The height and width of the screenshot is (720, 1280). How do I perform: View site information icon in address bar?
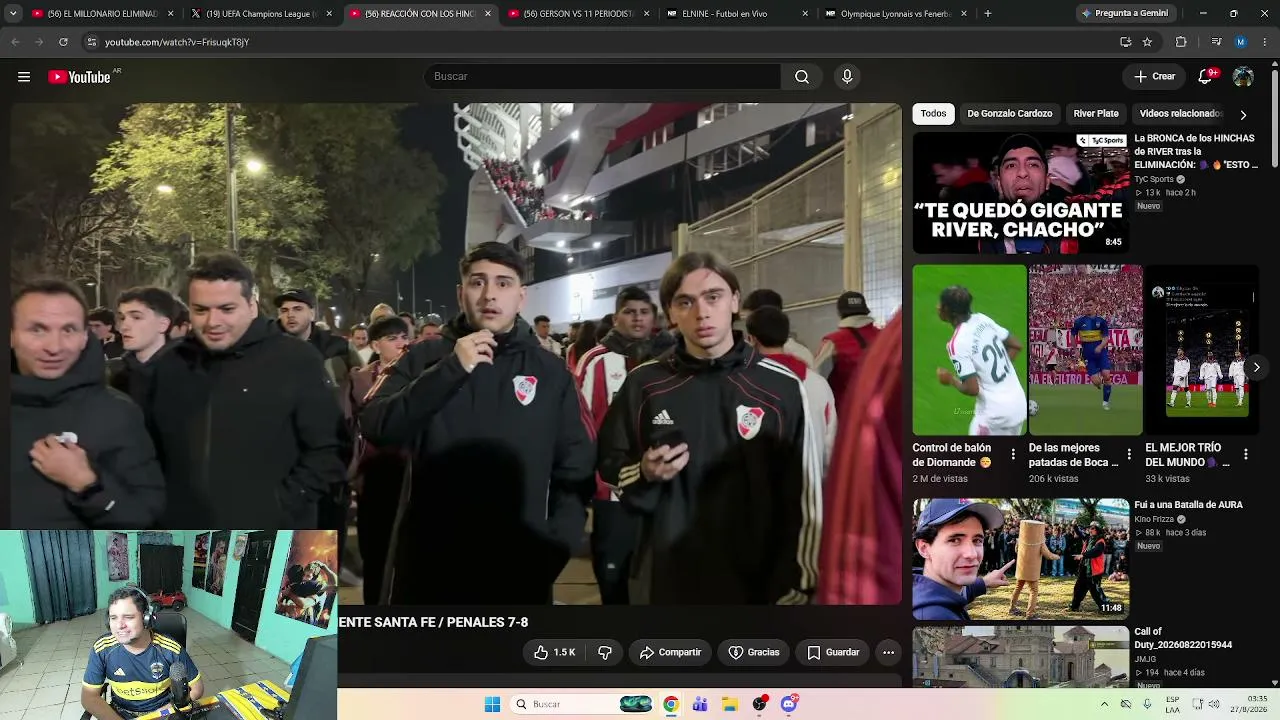pyautogui.click(x=91, y=42)
